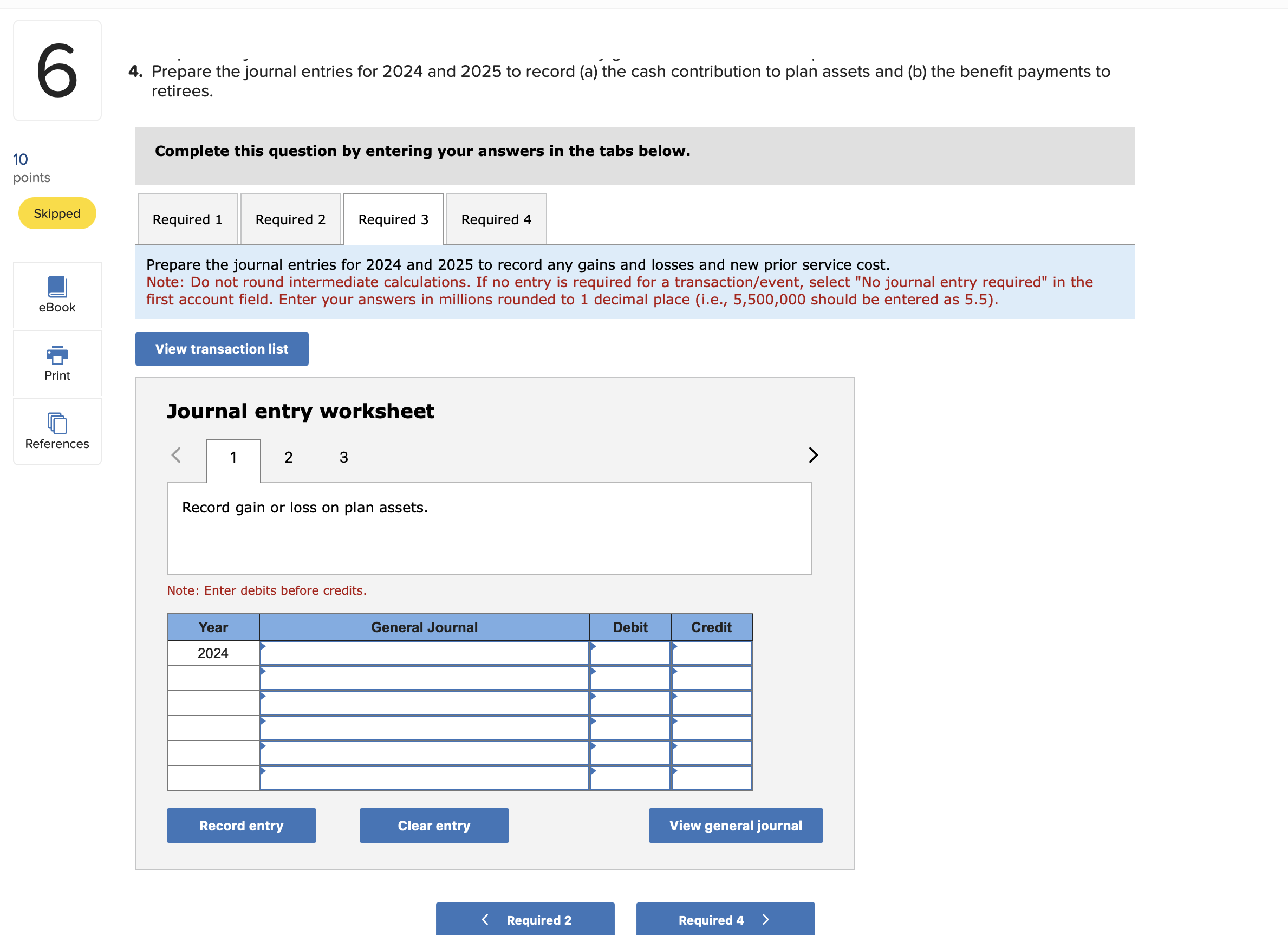Switch to Required 1 tab
Viewport: 1288px width, 935px height.
pos(187,219)
